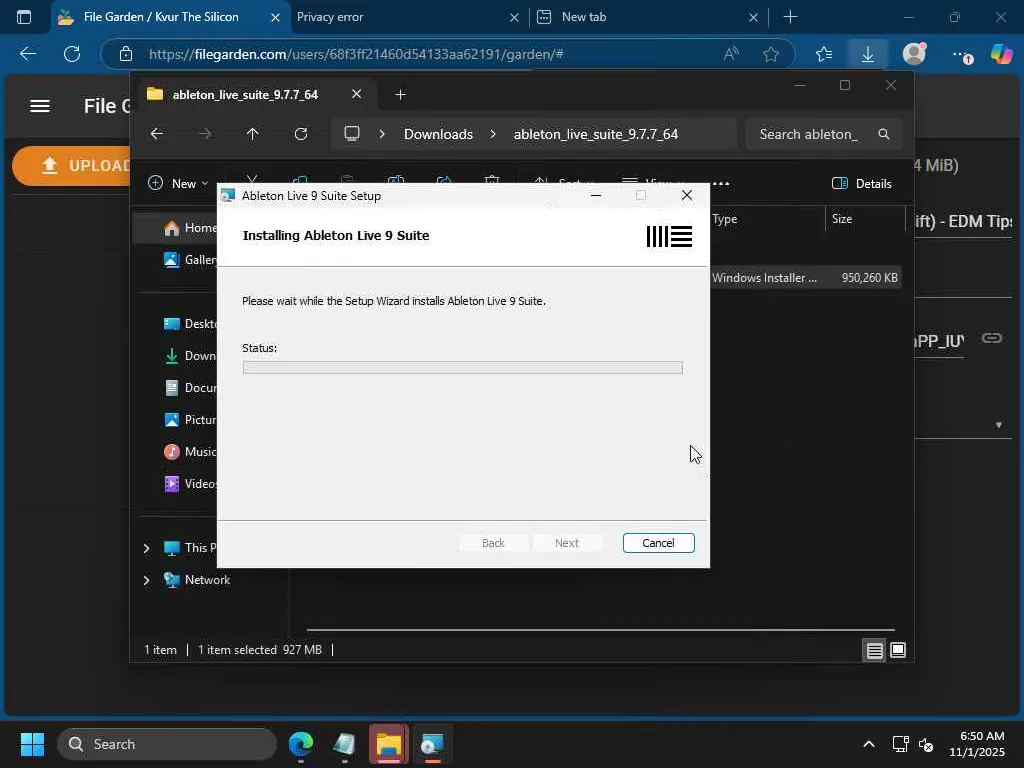Open Desktop in the navigation pane
Viewport: 1024px width, 768px height.
click(189, 324)
